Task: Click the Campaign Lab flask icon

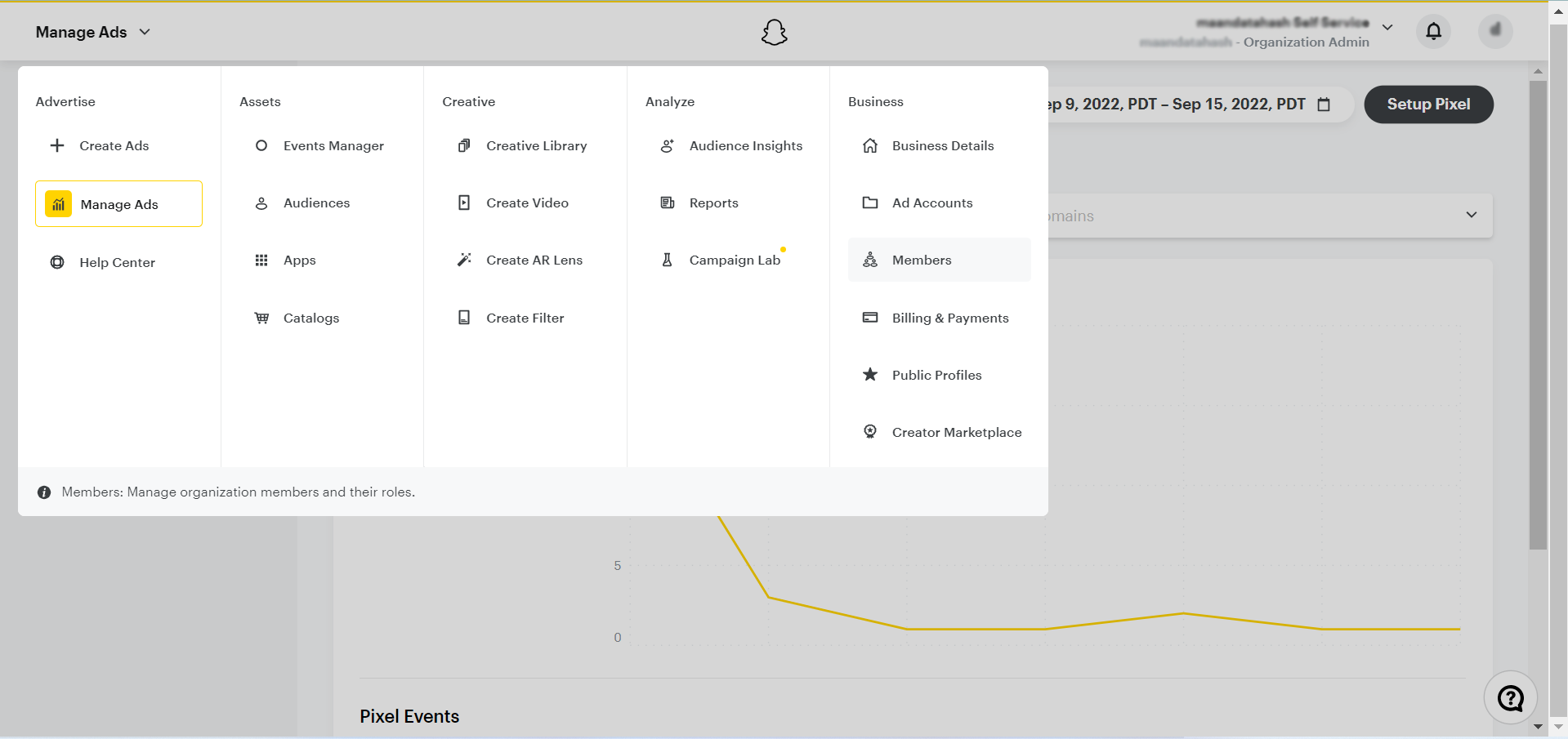Action: (x=668, y=260)
